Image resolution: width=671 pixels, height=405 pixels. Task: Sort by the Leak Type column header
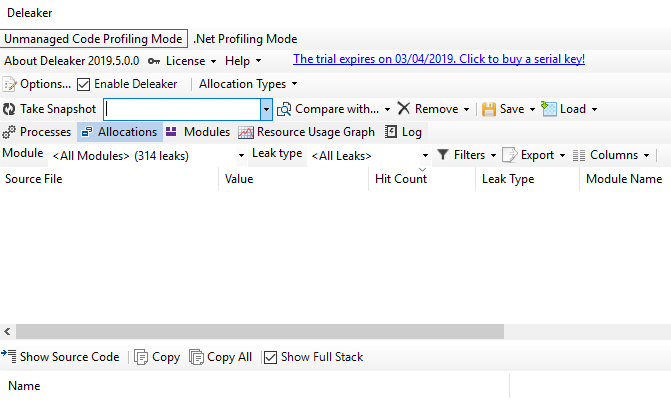[527, 179]
